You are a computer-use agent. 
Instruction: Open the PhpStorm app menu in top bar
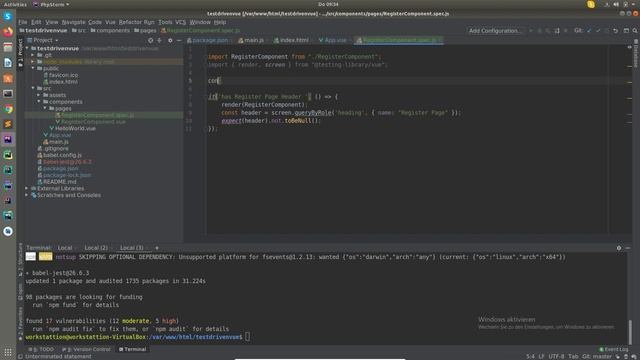tap(51, 4)
